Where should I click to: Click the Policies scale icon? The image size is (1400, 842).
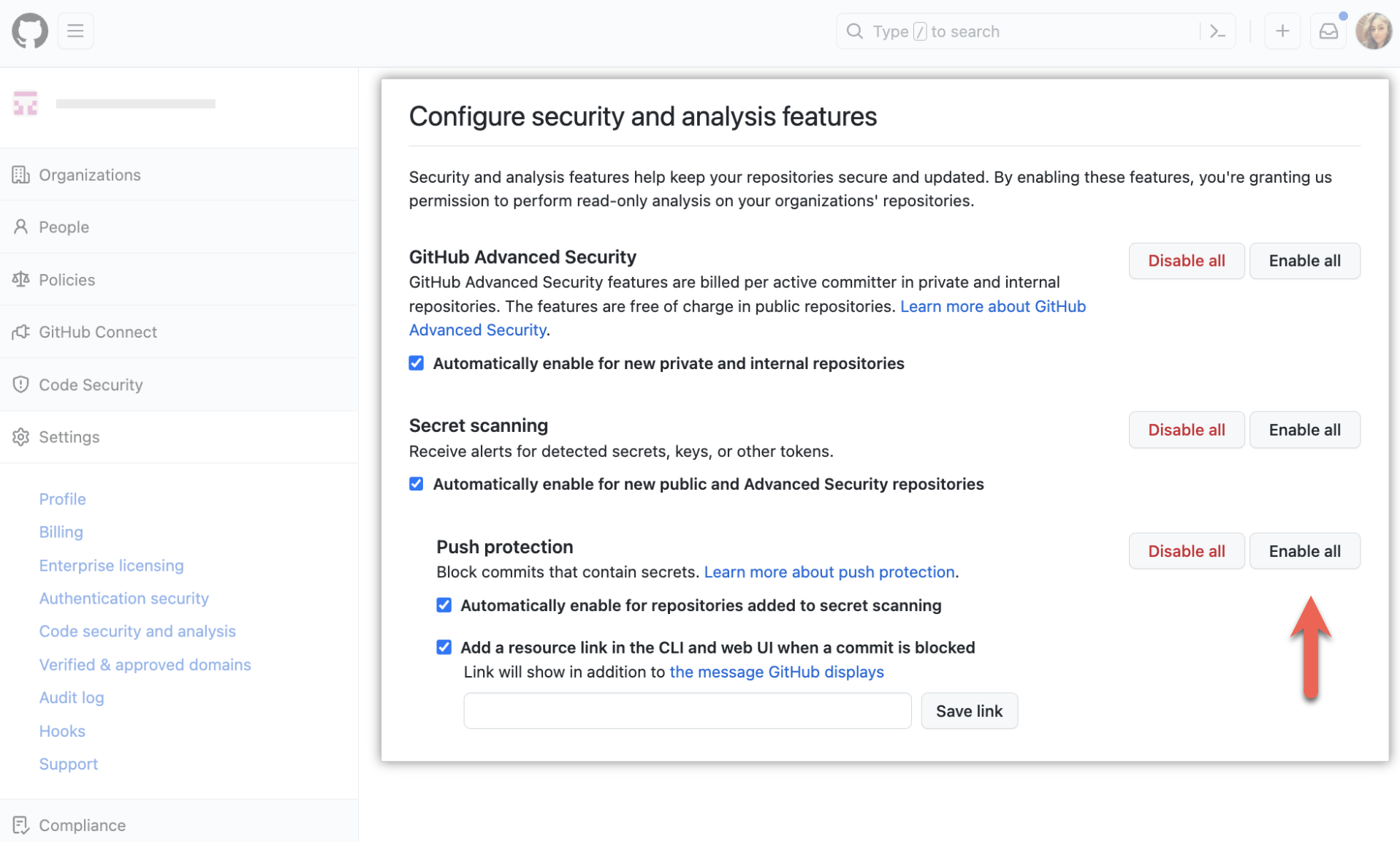20,279
